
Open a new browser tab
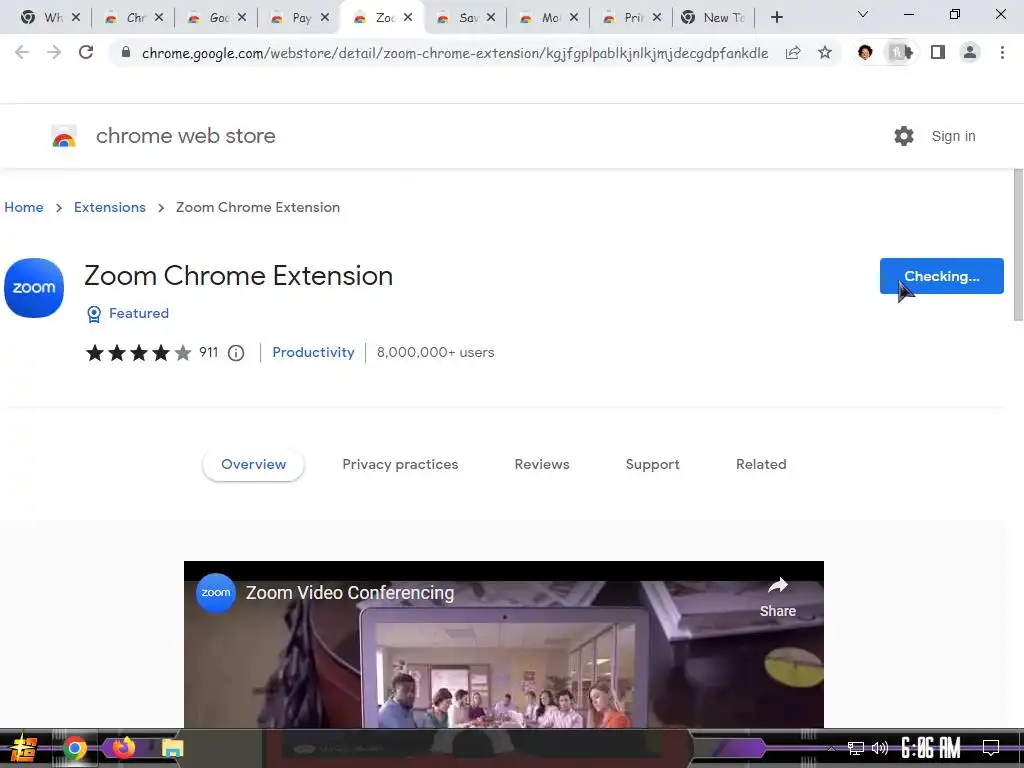776,18
